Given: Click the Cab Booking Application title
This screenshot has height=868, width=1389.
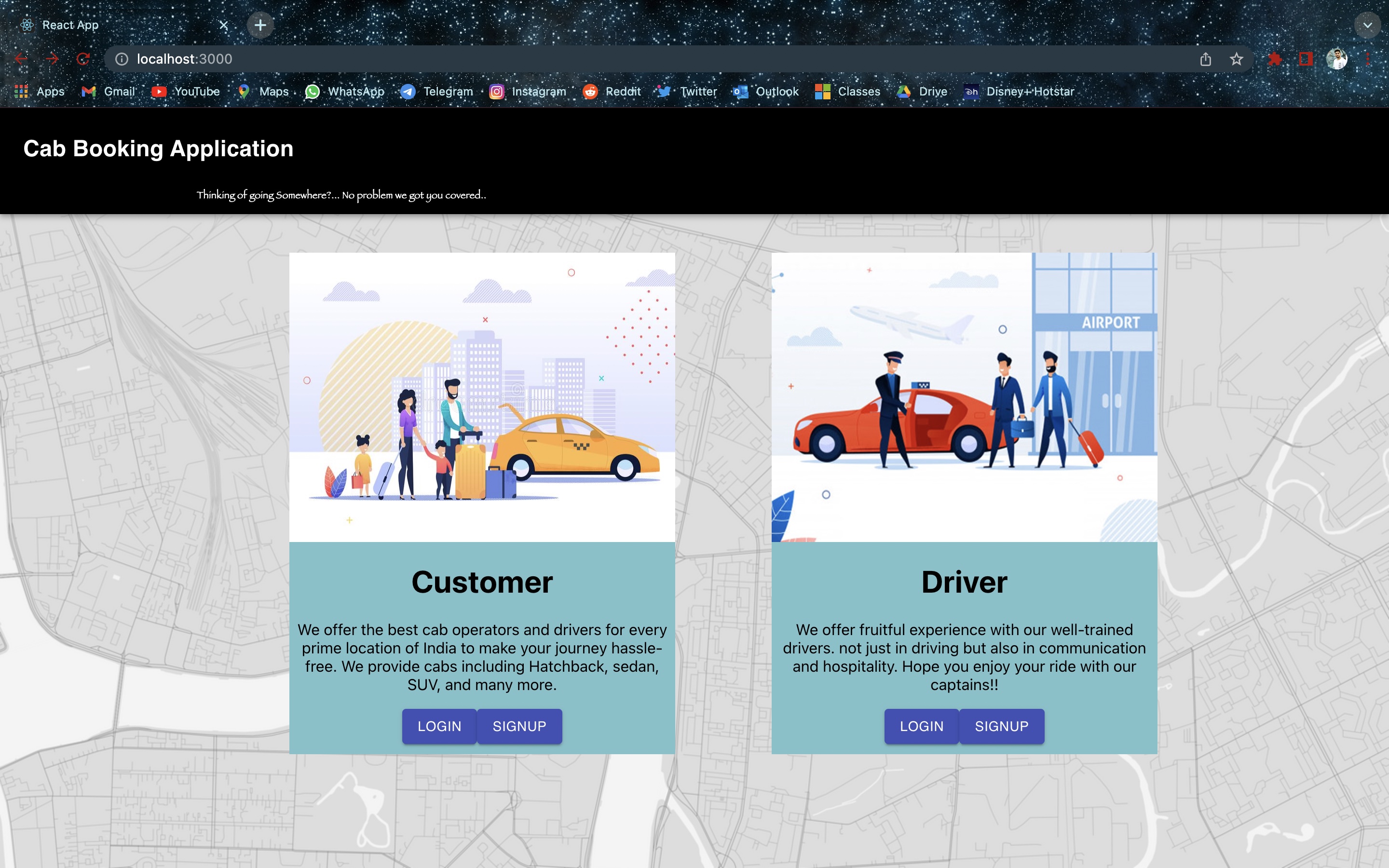Looking at the screenshot, I should click(x=158, y=149).
